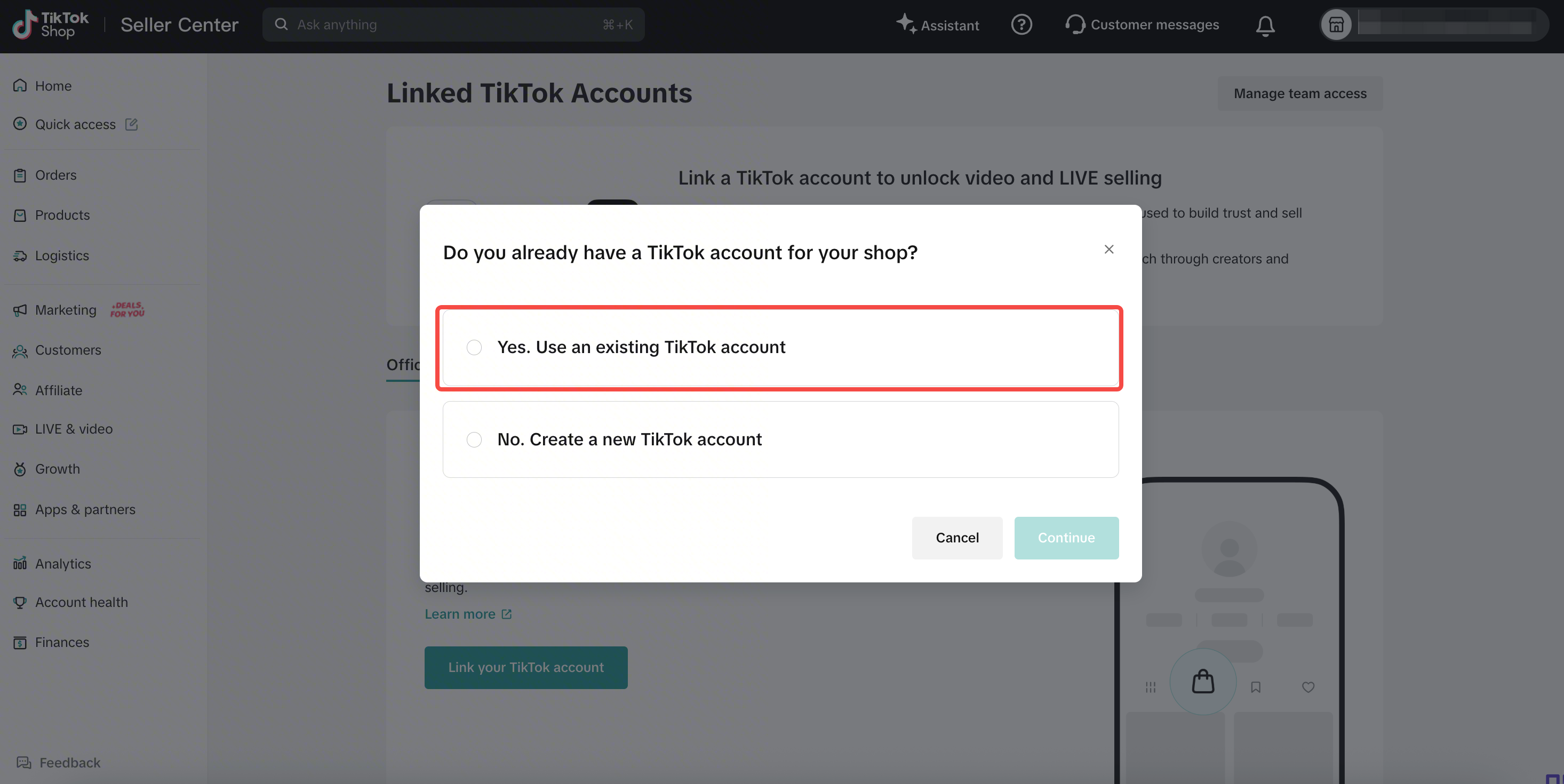Click the shop profile avatar icon

click(1336, 25)
